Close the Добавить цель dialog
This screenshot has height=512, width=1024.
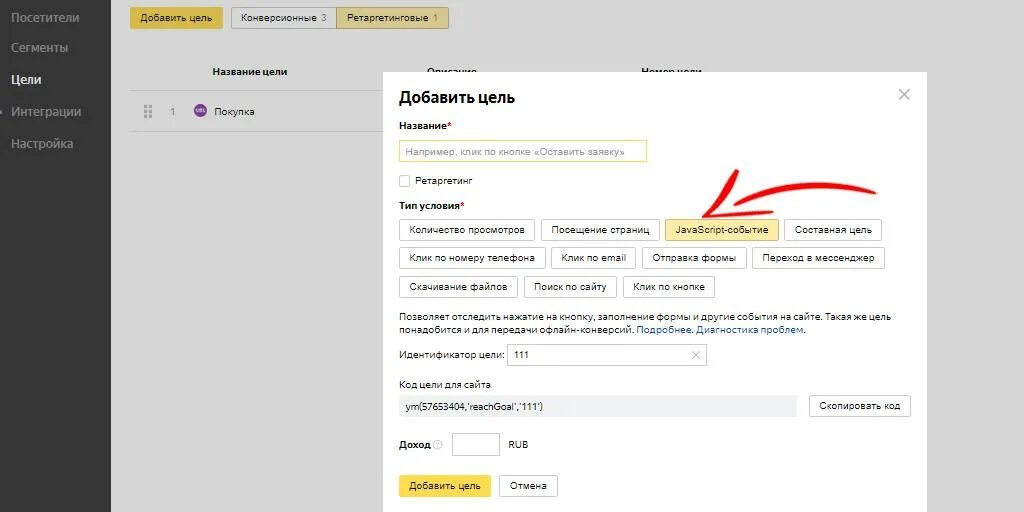tap(904, 95)
